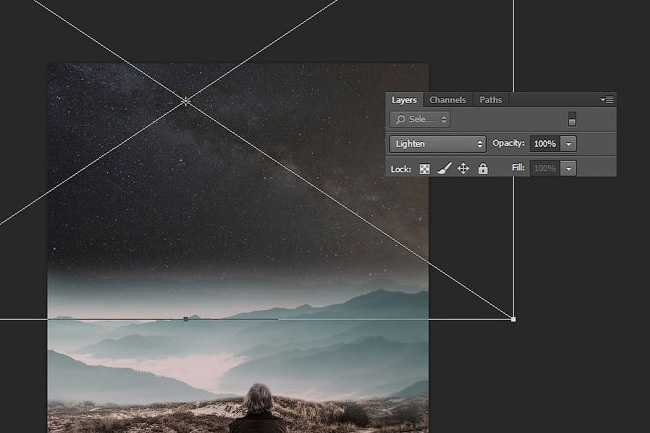Toggle the layer filtering switch
The height and width of the screenshot is (433, 650).
tap(572, 119)
